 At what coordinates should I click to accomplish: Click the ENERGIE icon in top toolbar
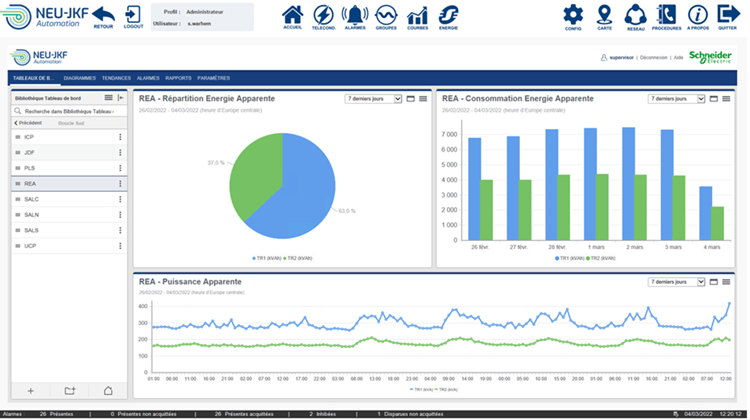449,16
